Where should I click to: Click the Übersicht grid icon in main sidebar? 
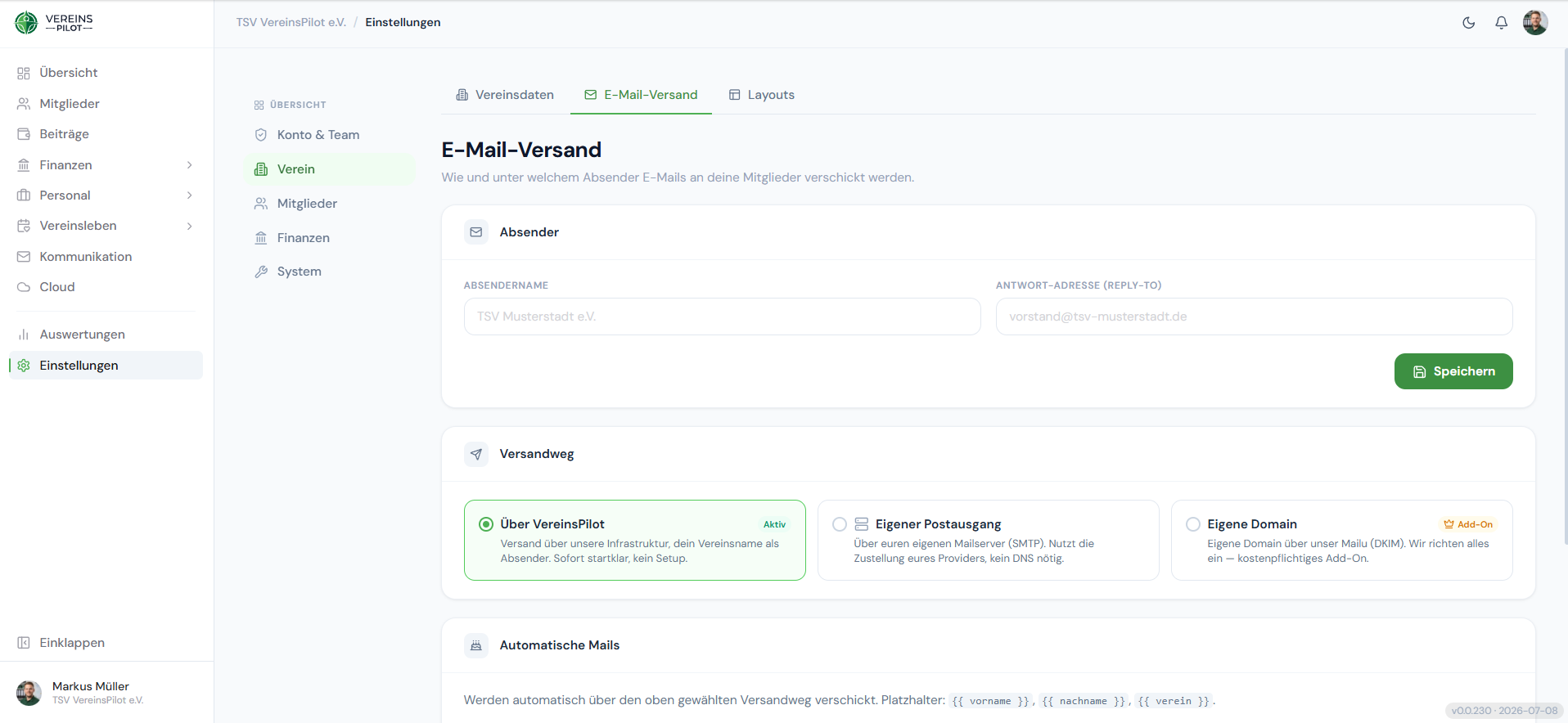click(24, 73)
